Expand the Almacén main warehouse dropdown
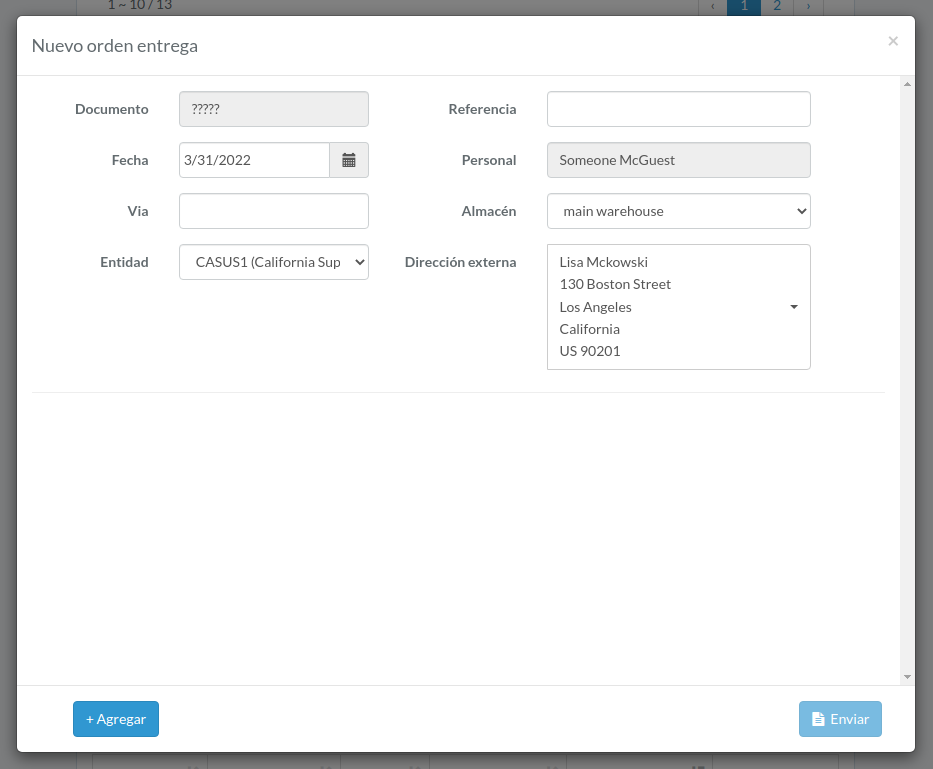This screenshot has width=933, height=769. pos(678,211)
